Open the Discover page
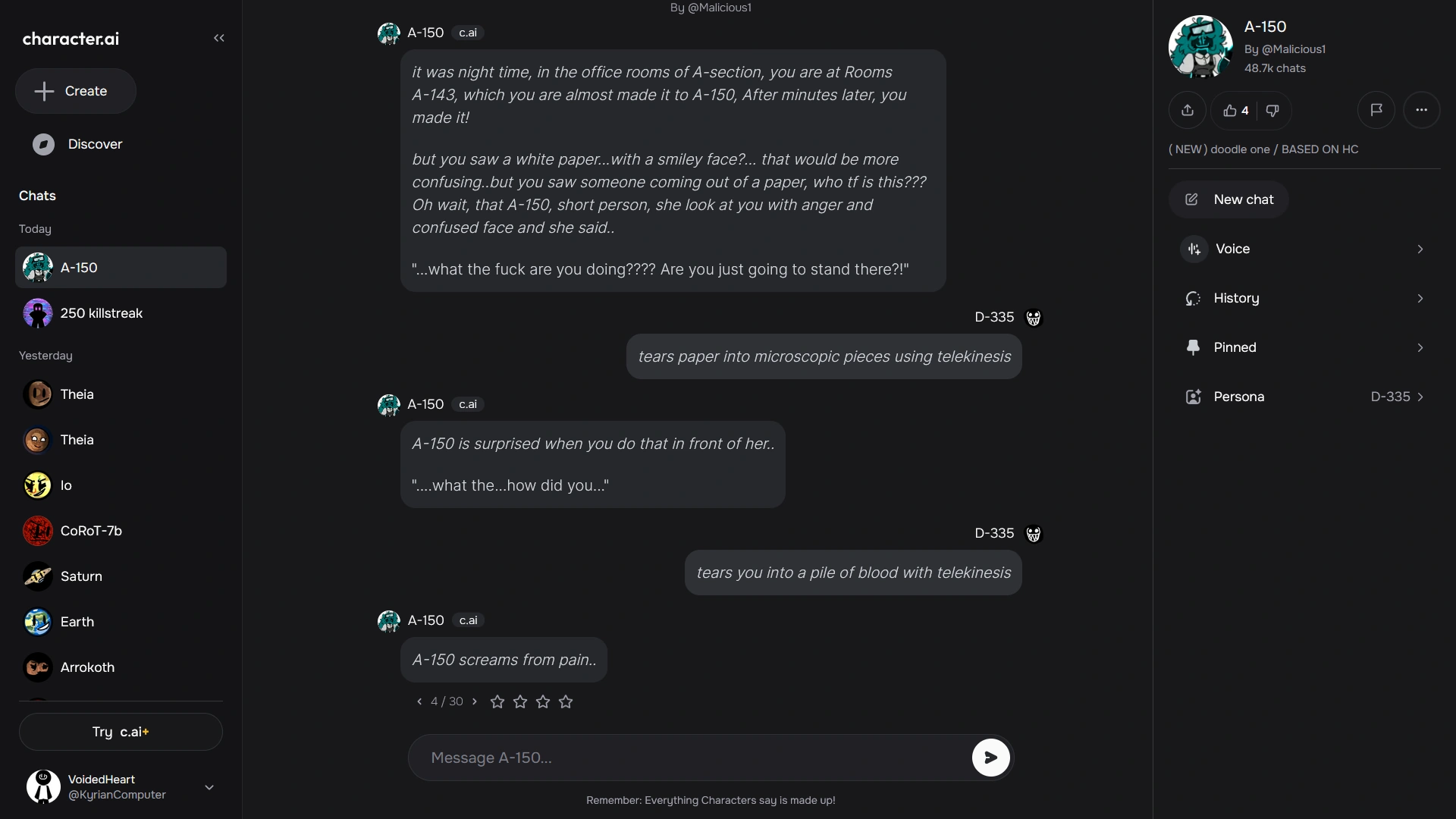The height and width of the screenshot is (819, 1456). coord(78,144)
